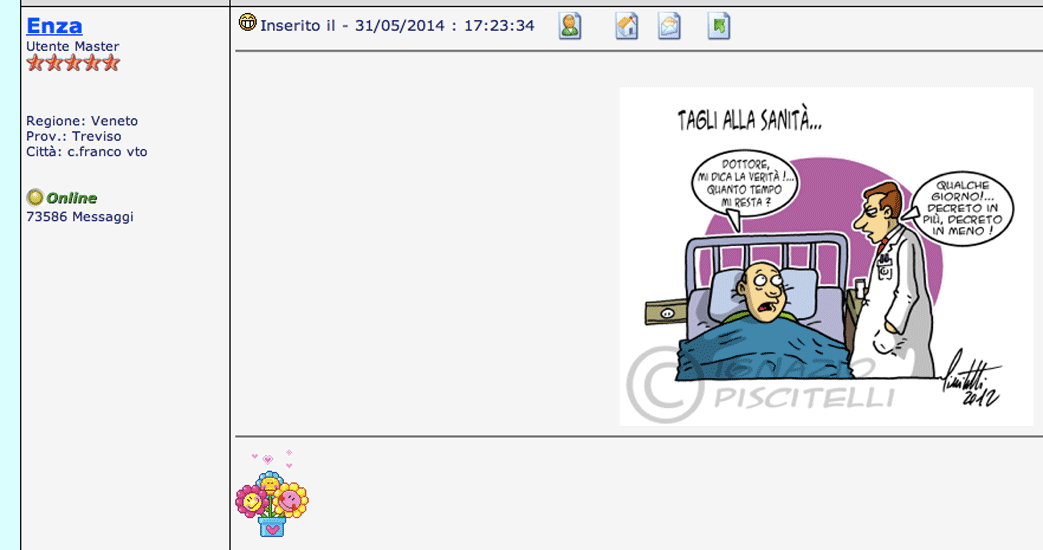Viewport: 1043px width, 550px height.
Task: Click the laughing smiley post icon
Action: [247, 23]
